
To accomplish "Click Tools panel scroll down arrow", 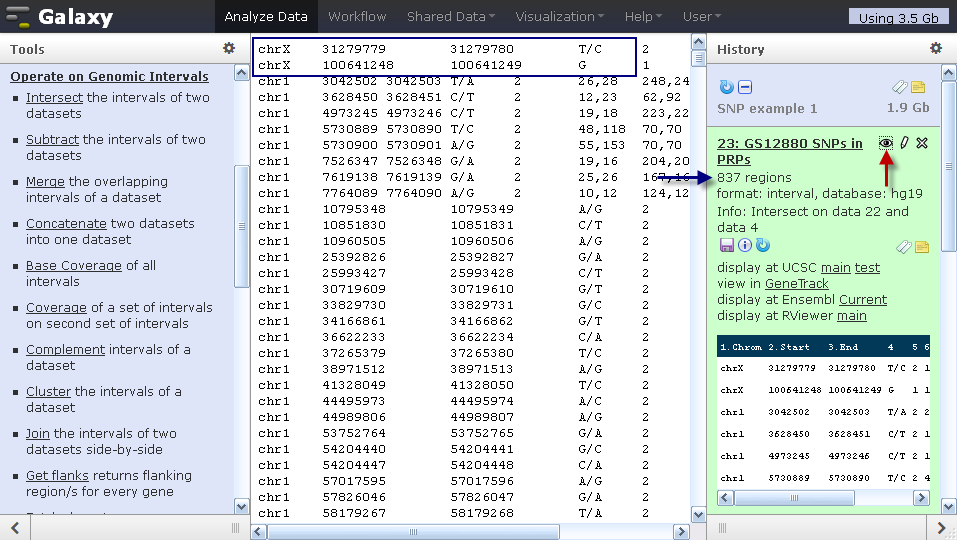I will coord(242,506).
